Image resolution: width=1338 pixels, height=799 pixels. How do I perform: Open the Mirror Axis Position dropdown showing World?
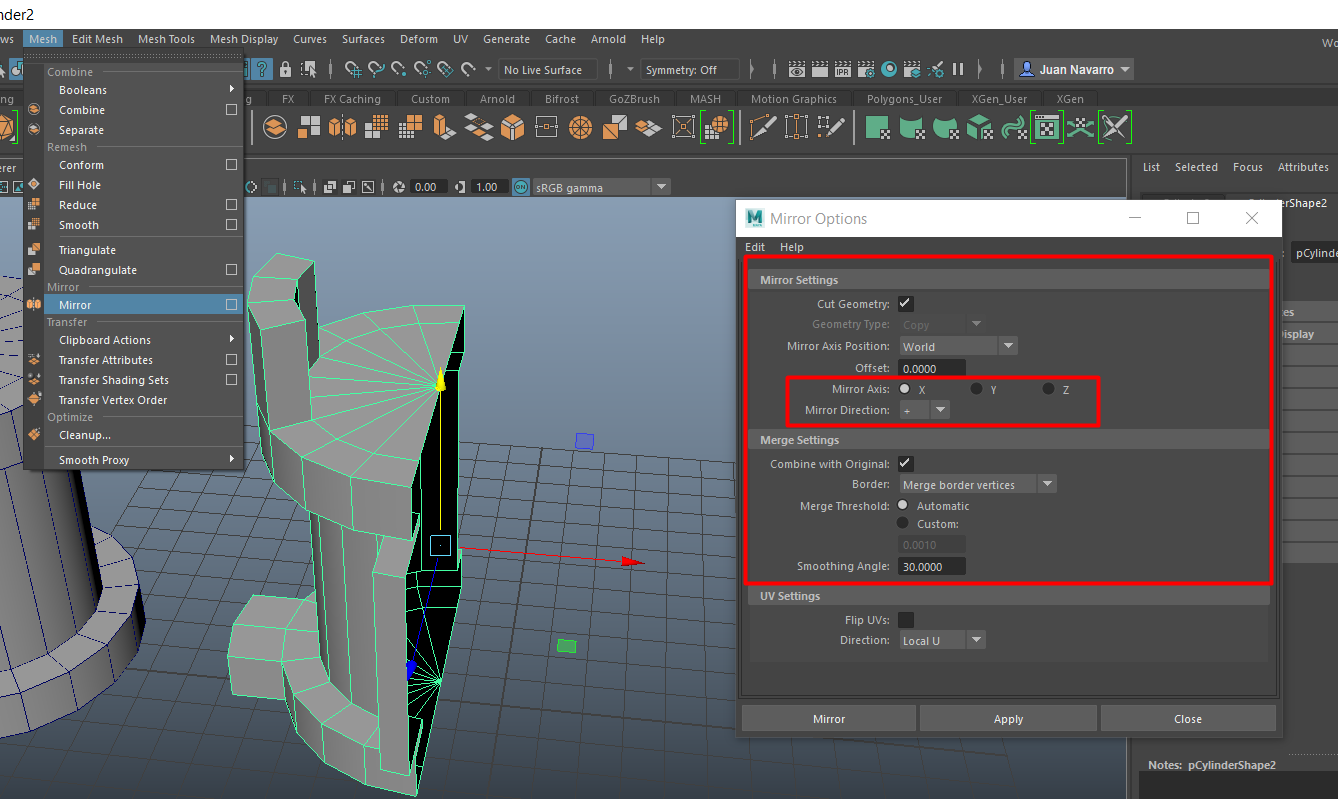(1008, 345)
